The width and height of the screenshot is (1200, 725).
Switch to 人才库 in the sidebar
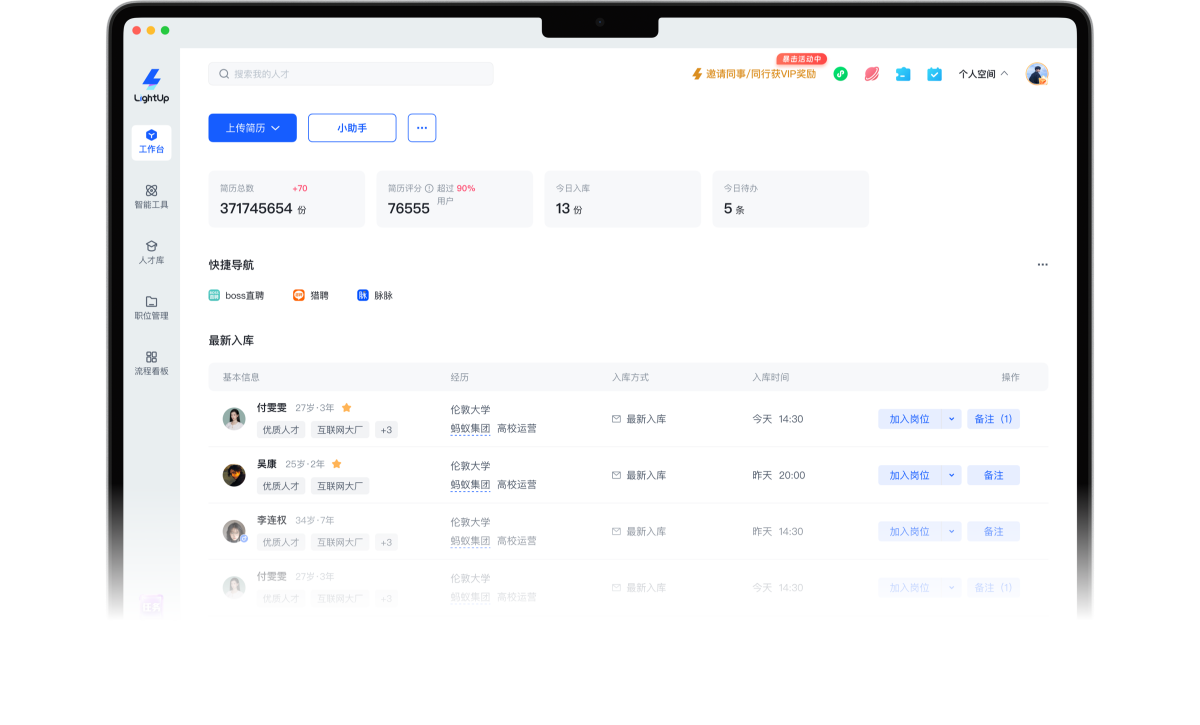(151, 252)
